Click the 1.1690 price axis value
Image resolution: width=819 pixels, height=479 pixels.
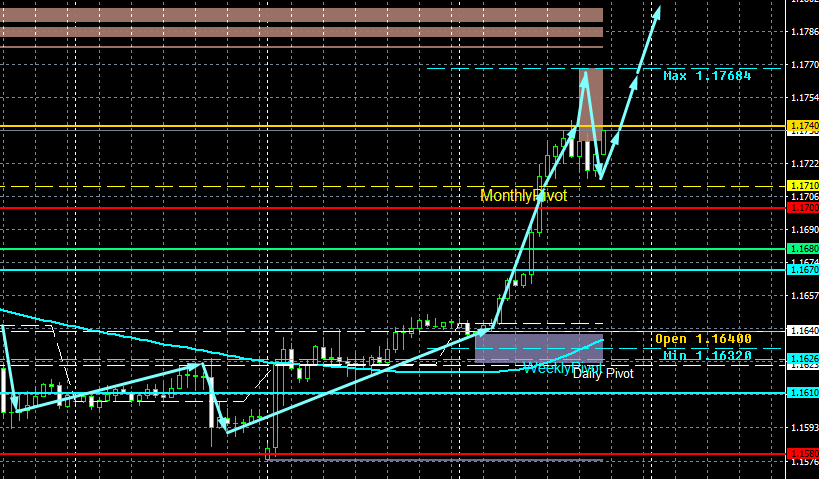pyautogui.click(x=805, y=230)
